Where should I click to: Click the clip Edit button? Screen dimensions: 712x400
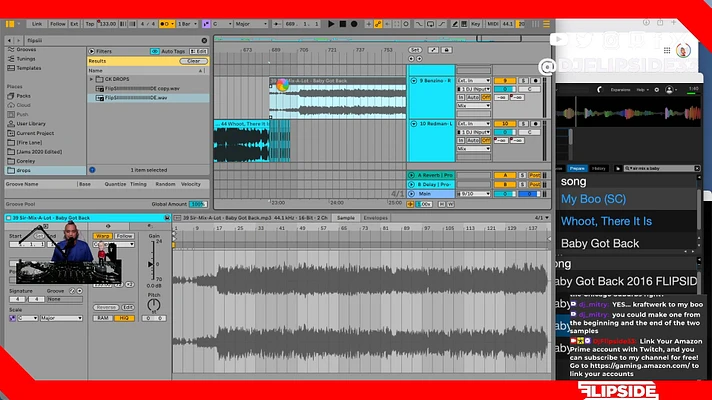tap(128, 307)
